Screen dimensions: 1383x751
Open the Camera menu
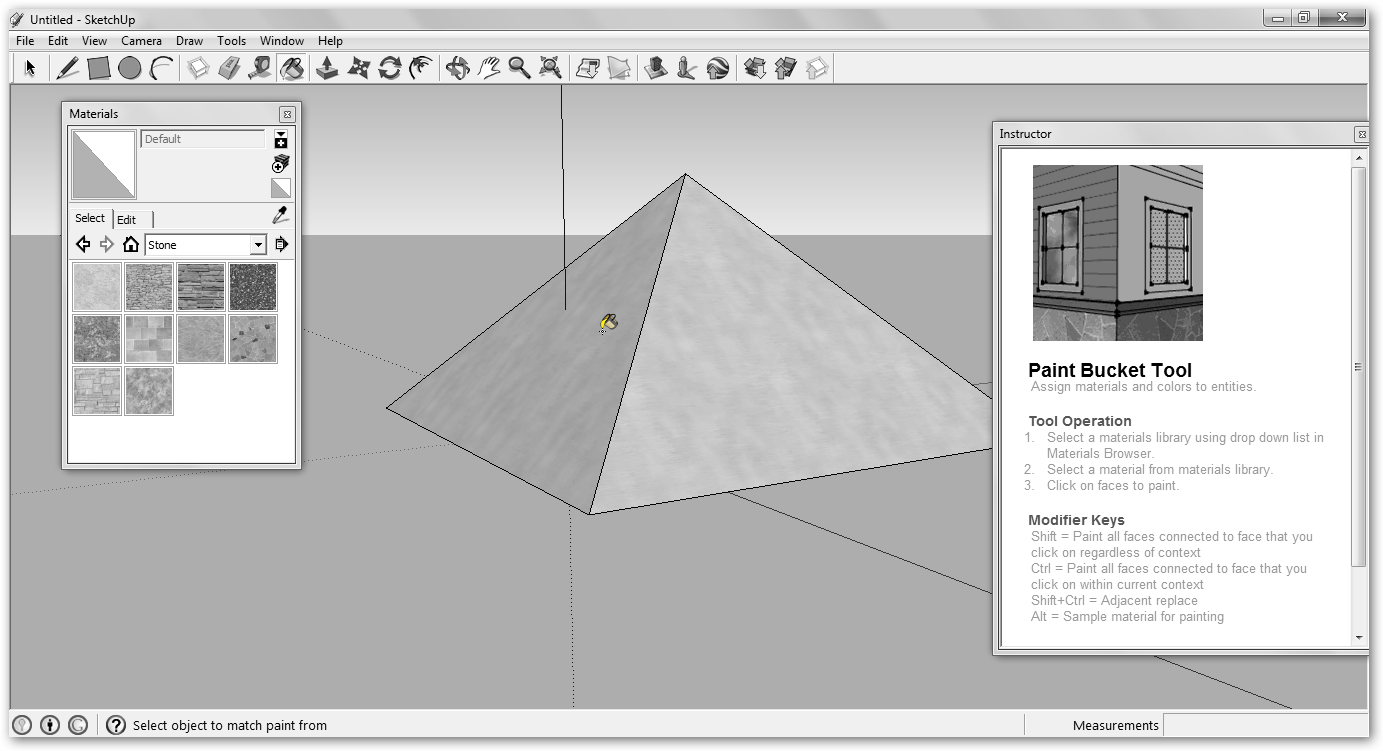coord(141,41)
